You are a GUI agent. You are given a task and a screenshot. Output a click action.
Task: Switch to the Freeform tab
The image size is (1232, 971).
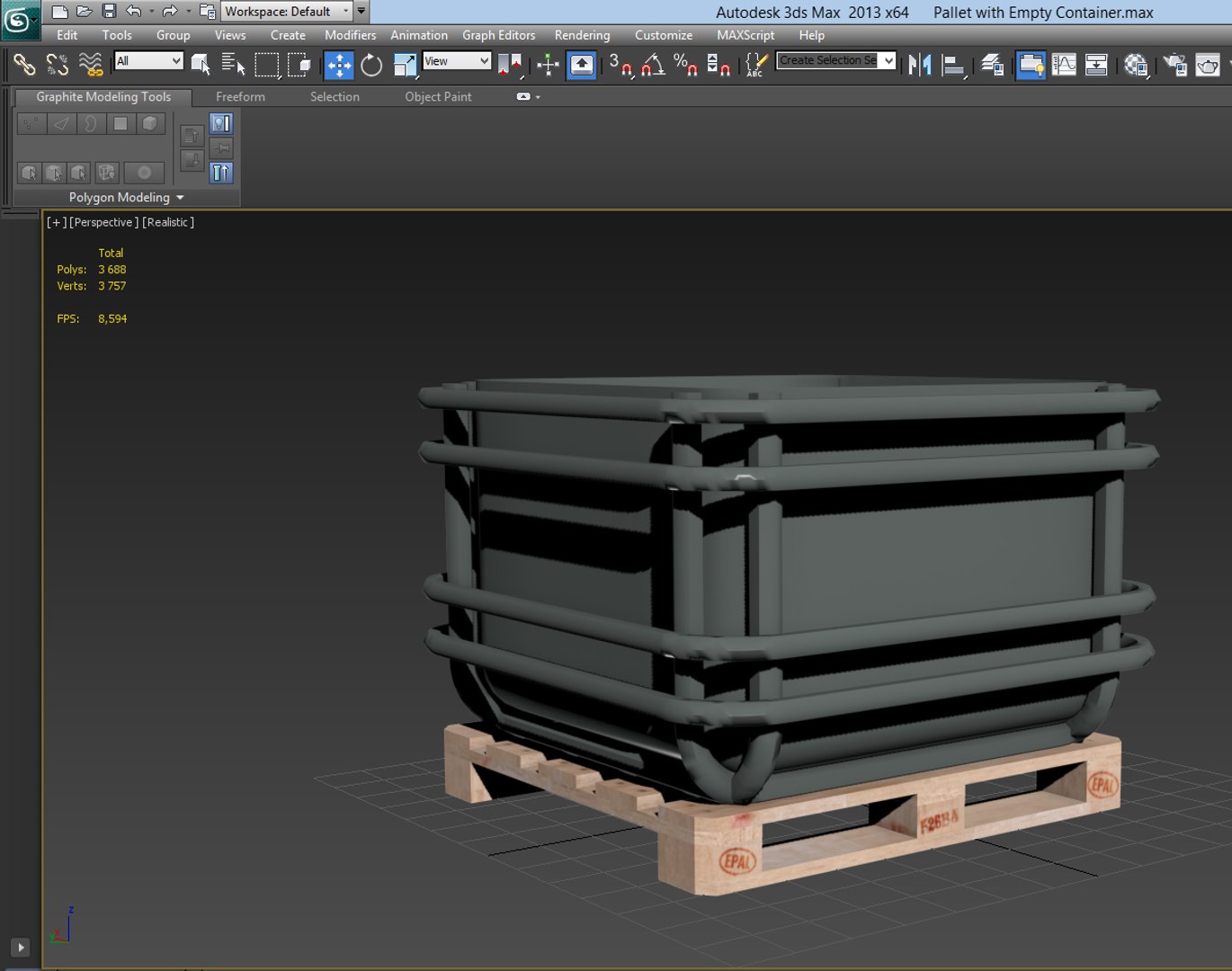(240, 97)
